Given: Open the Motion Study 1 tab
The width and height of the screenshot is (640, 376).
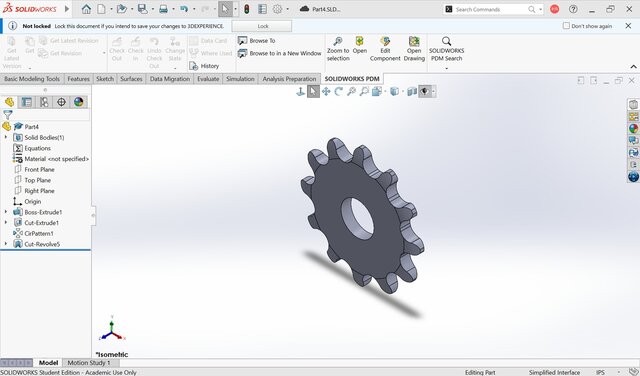Looking at the screenshot, I should coord(89,363).
